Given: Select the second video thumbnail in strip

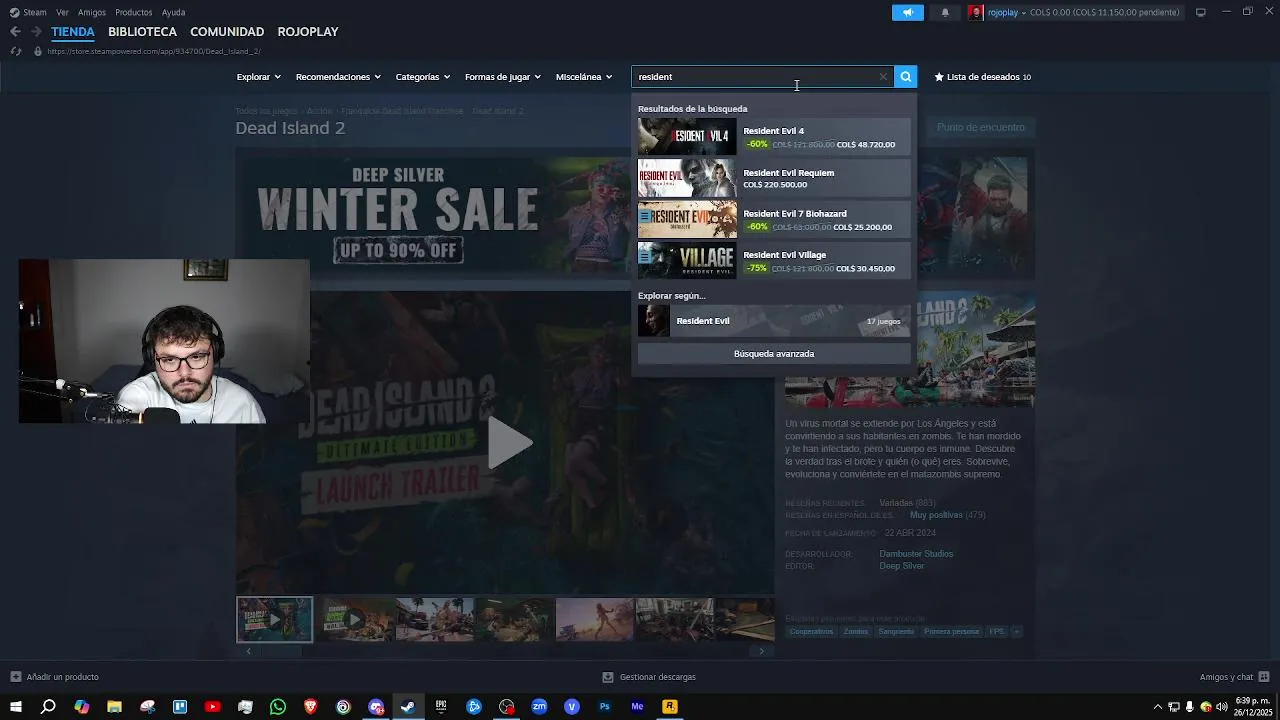Looking at the screenshot, I should (354, 619).
